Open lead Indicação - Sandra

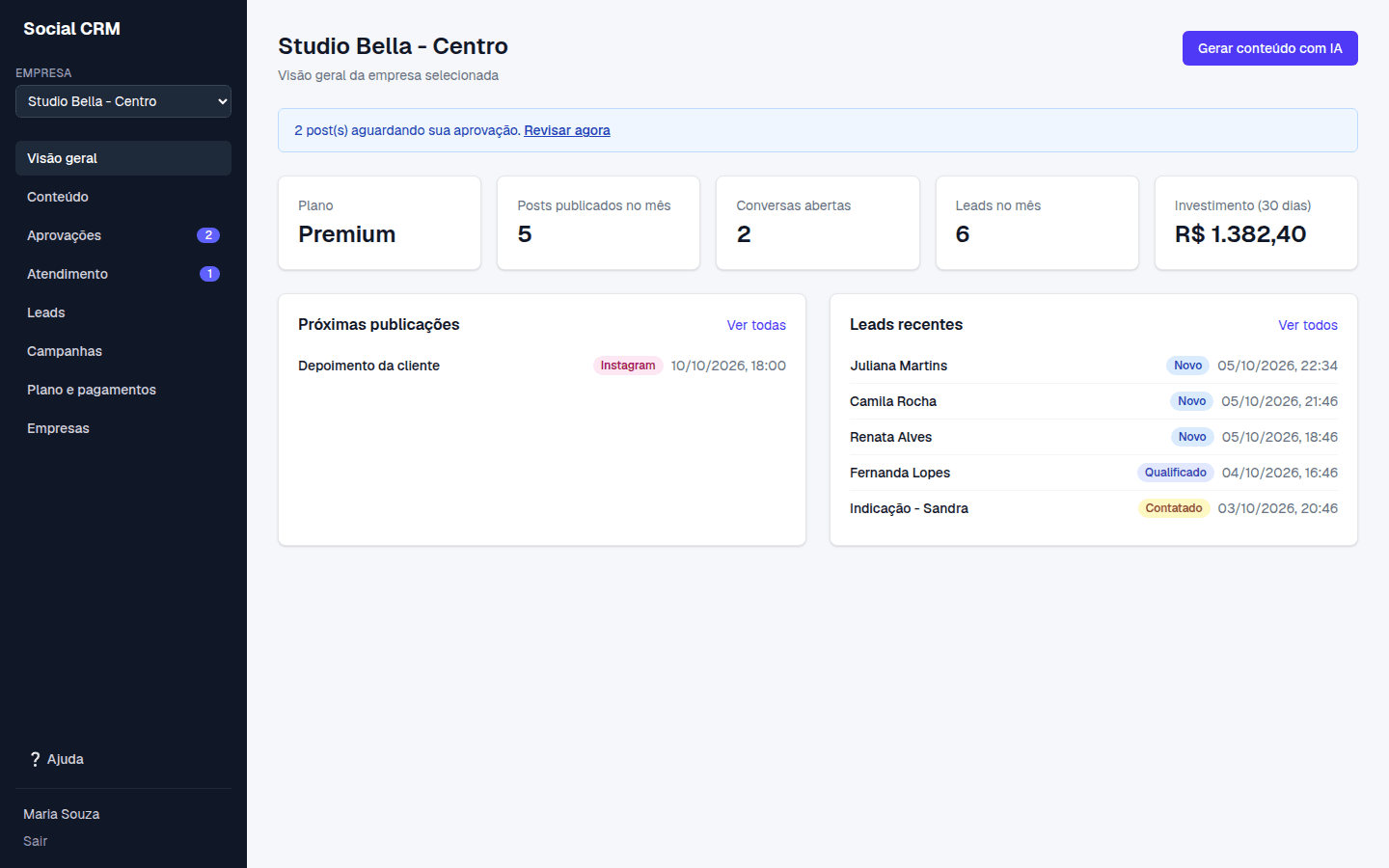pyautogui.click(x=909, y=508)
